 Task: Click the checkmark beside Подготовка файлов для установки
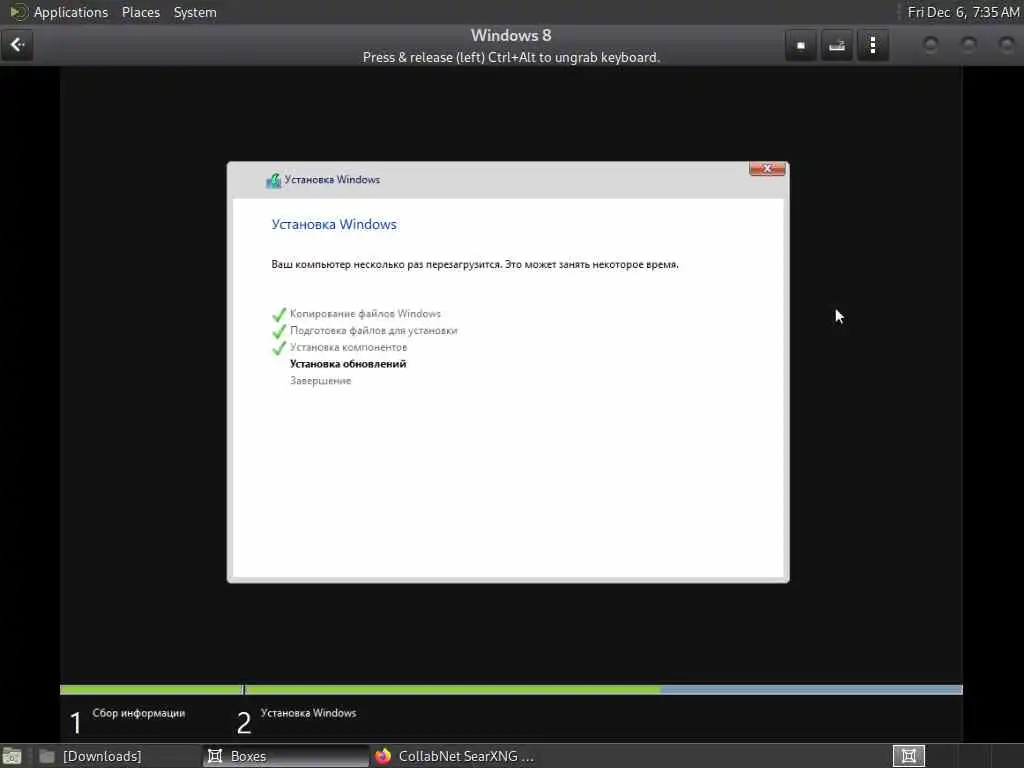click(279, 331)
